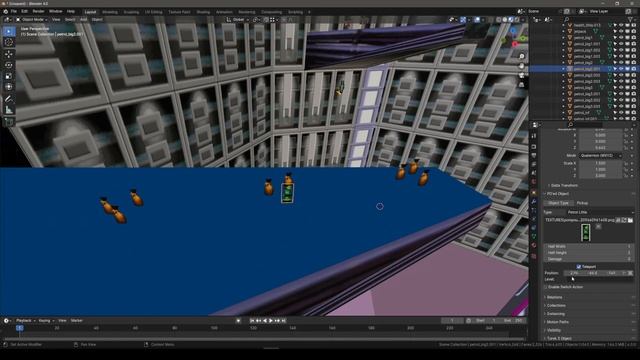The height and width of the screenshot is (360, 640).
Task: Expand the Delta Transform panel
Action: point(564,185)
